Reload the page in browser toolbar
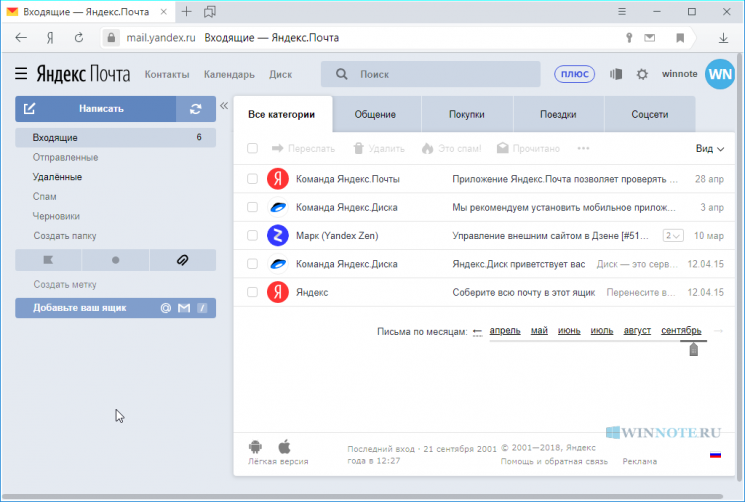 (x=79, y=38)
